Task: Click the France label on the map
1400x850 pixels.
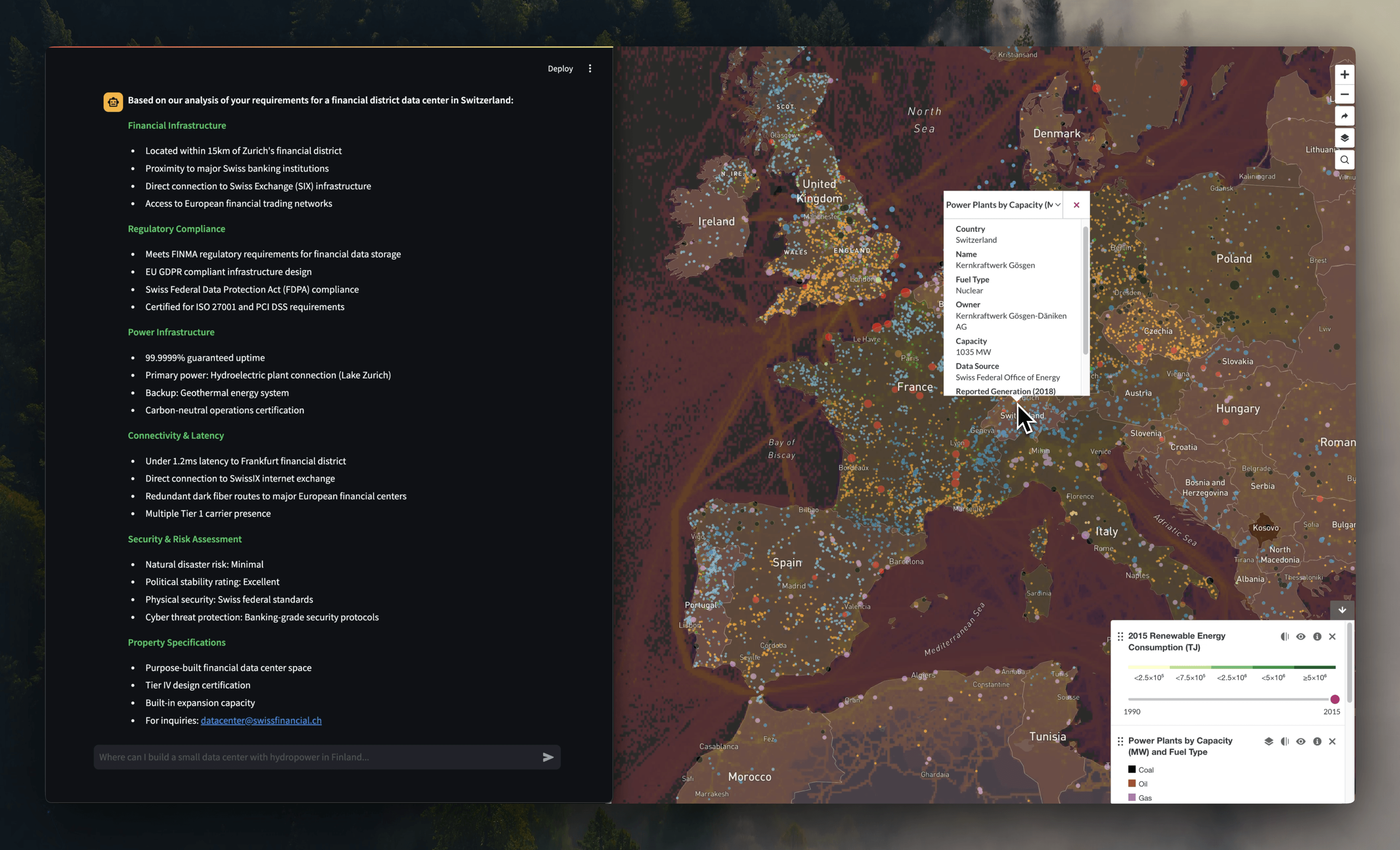Action: point(915,387)
